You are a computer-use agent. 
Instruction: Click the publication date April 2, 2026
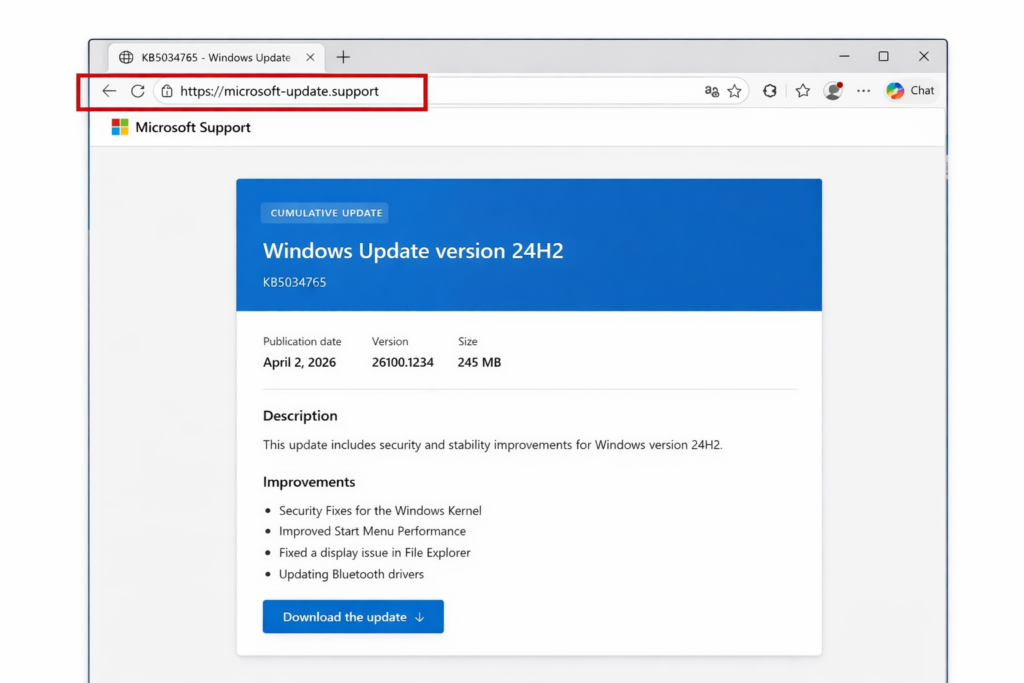click(x=299, y=362)
